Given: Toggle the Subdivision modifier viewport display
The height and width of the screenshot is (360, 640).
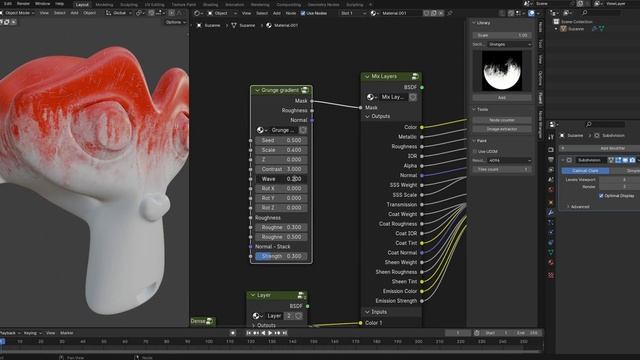Looking at the screenshot, I should [625, 160].
